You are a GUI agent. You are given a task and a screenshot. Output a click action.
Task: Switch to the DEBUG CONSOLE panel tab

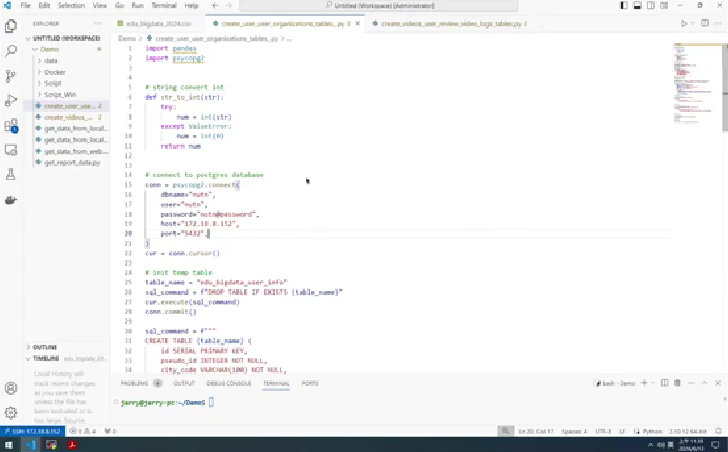point(228,383)
